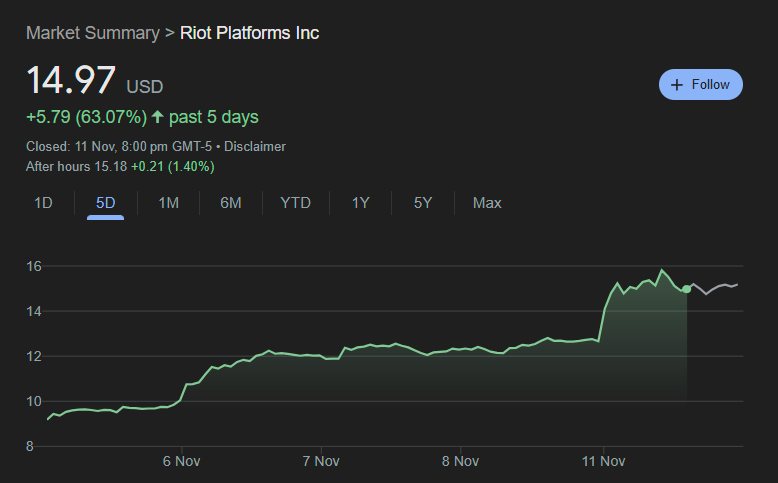Switch to the 1Y range tab
Viewport: 778px width, 483px height.
coord(360,203)
